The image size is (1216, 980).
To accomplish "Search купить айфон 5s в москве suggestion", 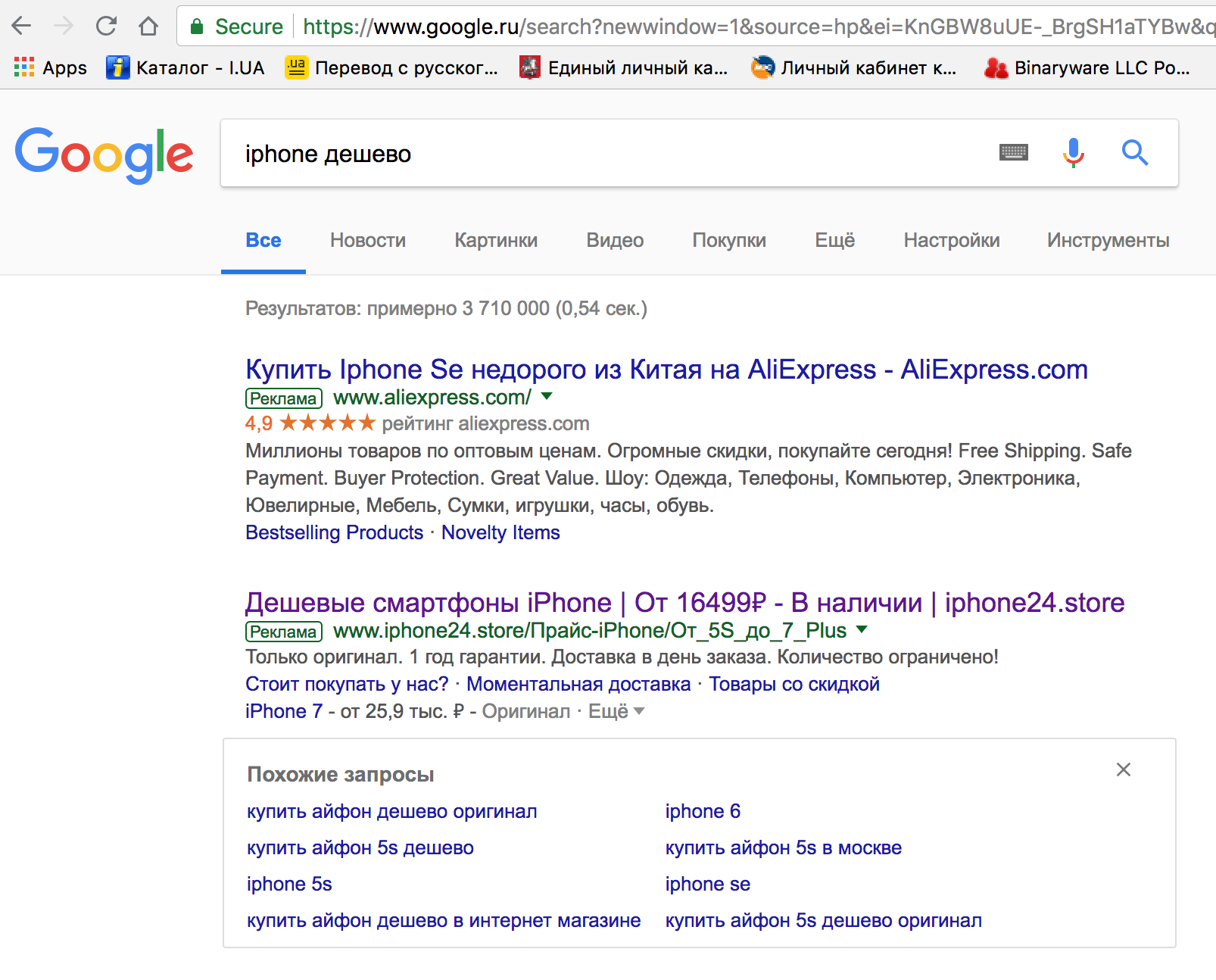I will tap(784, 847).
